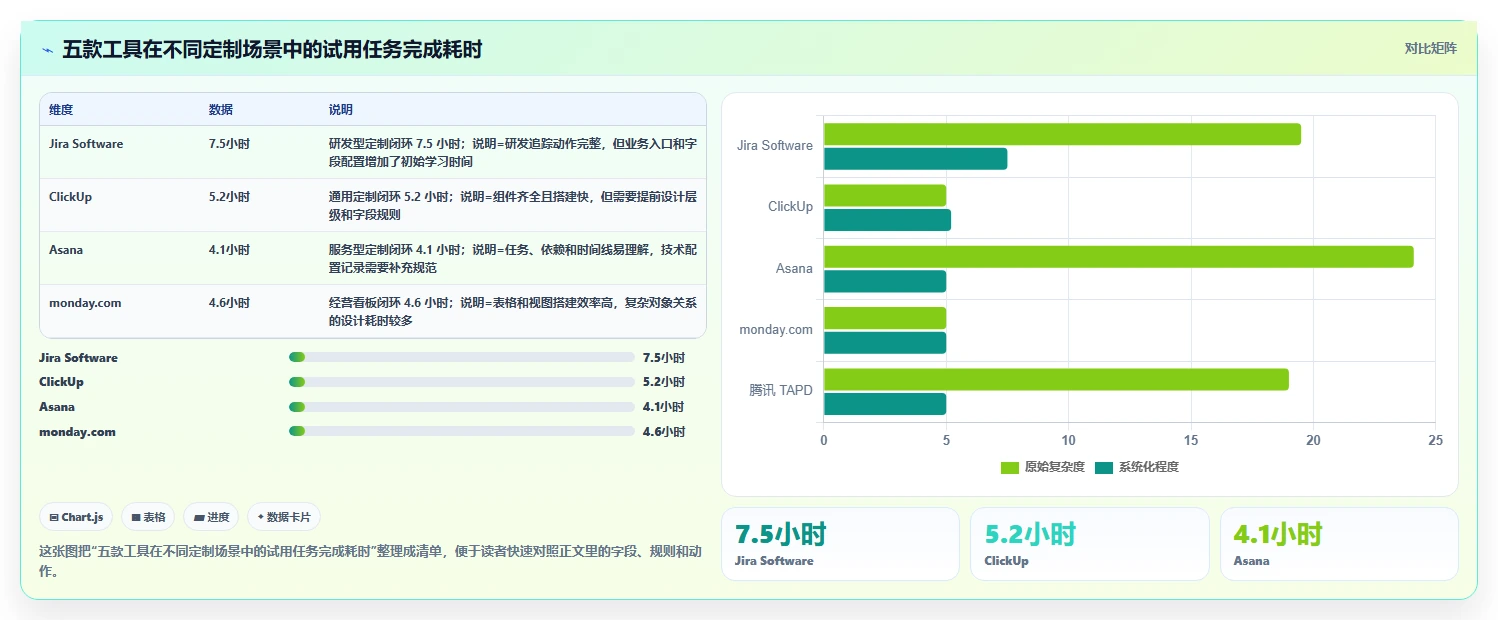Select the 数据卡片 chip
Image resolution: width=1498 pixels, height=620 pixels.
point(284,517)
